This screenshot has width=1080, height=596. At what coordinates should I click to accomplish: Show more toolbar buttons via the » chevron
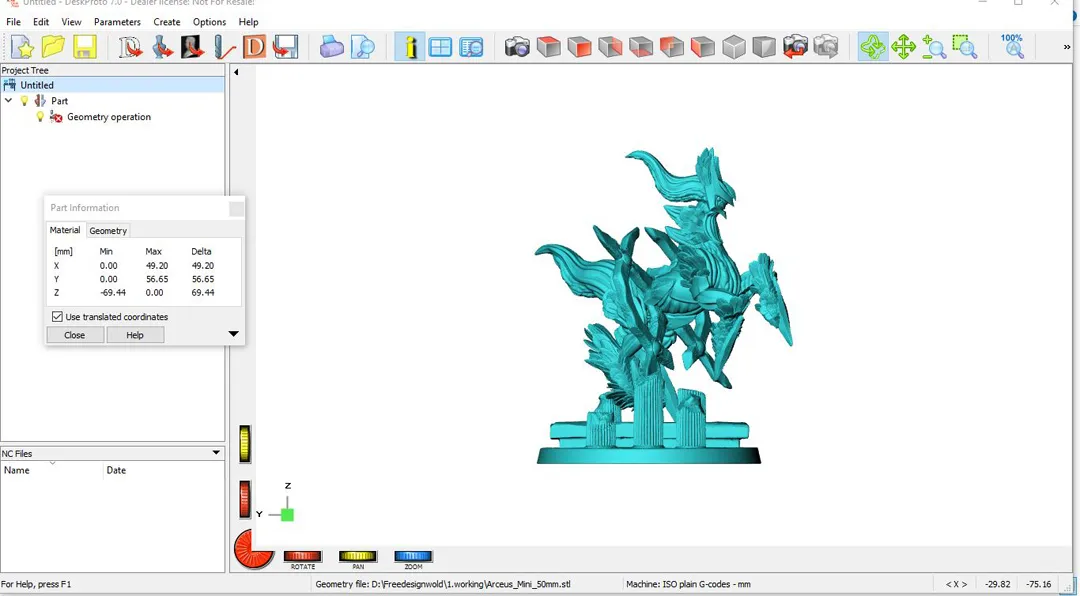click(1068, 47)
